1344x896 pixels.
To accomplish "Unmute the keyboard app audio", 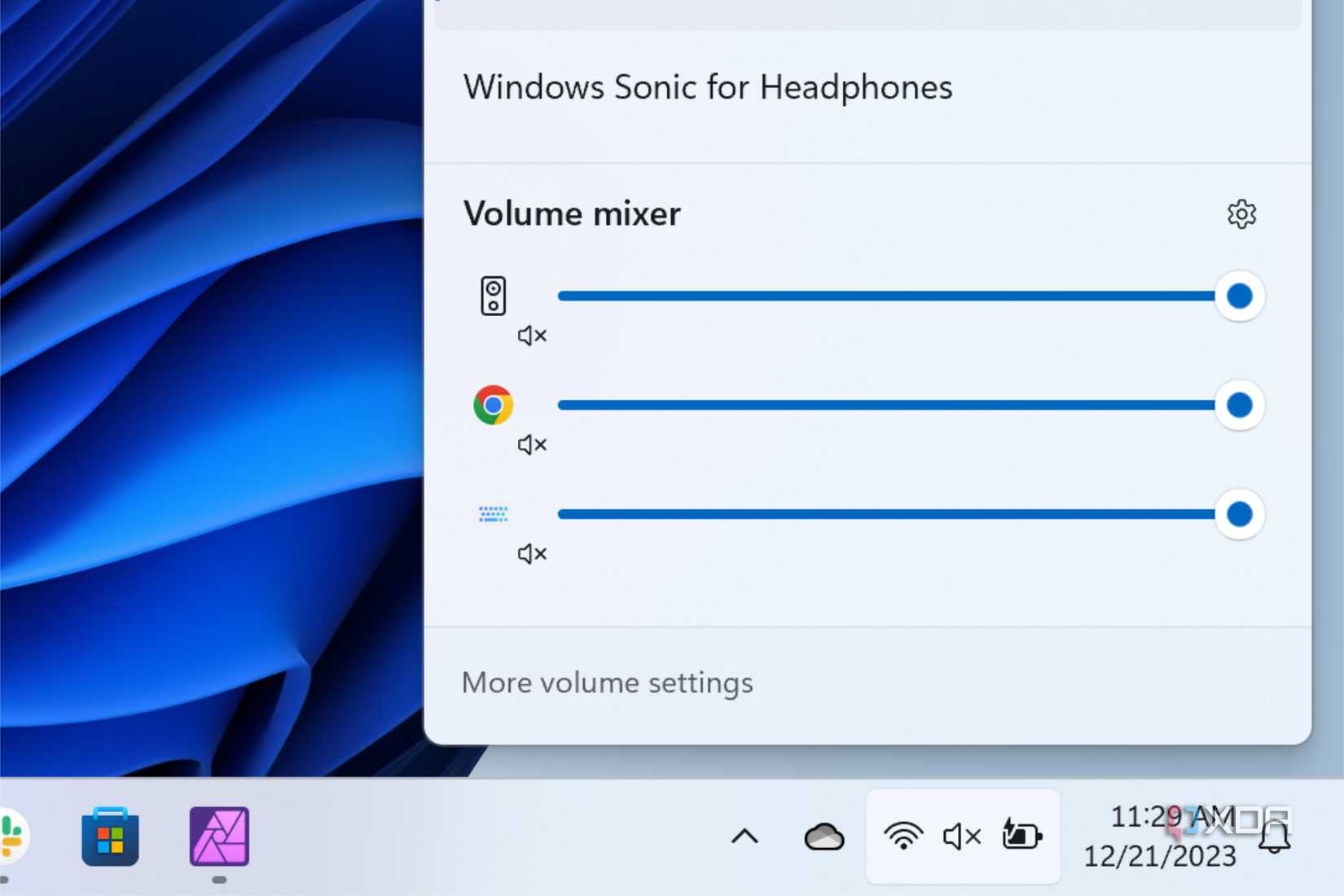I will [x=532, y=554].
